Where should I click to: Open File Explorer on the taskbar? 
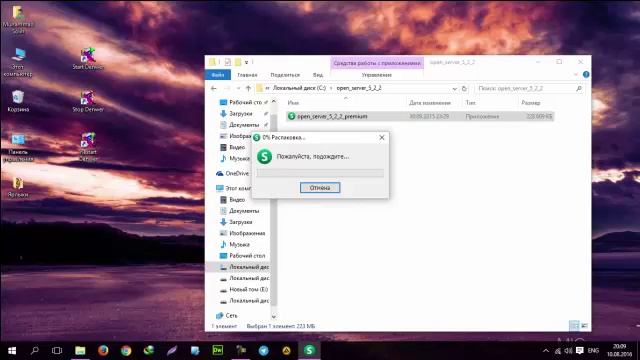coord(80,351)
